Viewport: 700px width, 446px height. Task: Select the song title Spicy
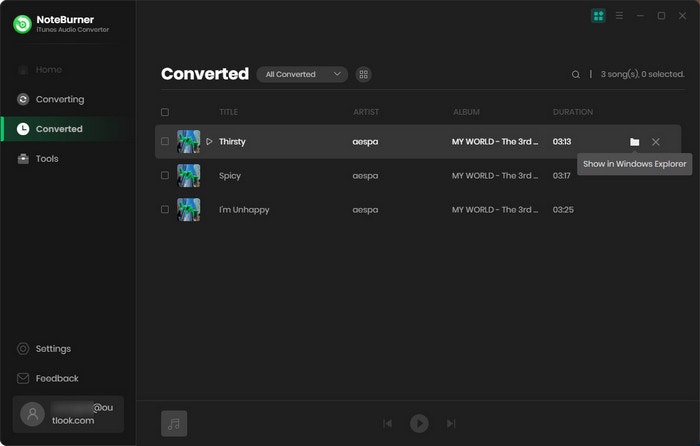[230, 176]
